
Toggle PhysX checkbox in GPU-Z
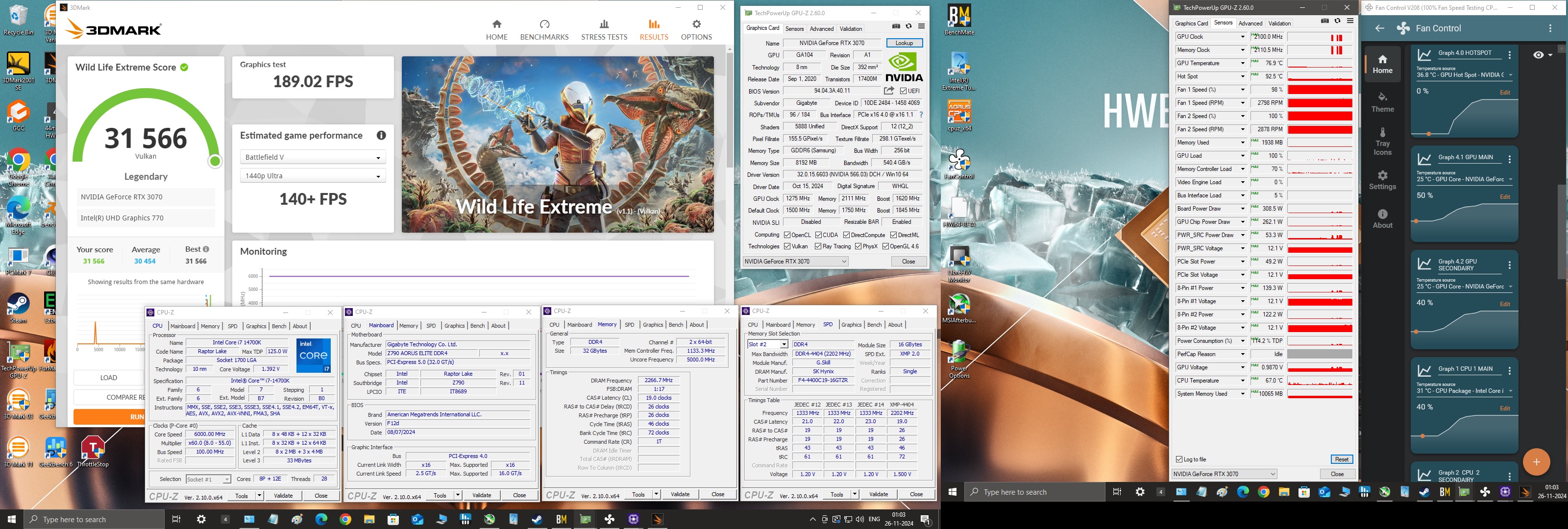point(857,246)
